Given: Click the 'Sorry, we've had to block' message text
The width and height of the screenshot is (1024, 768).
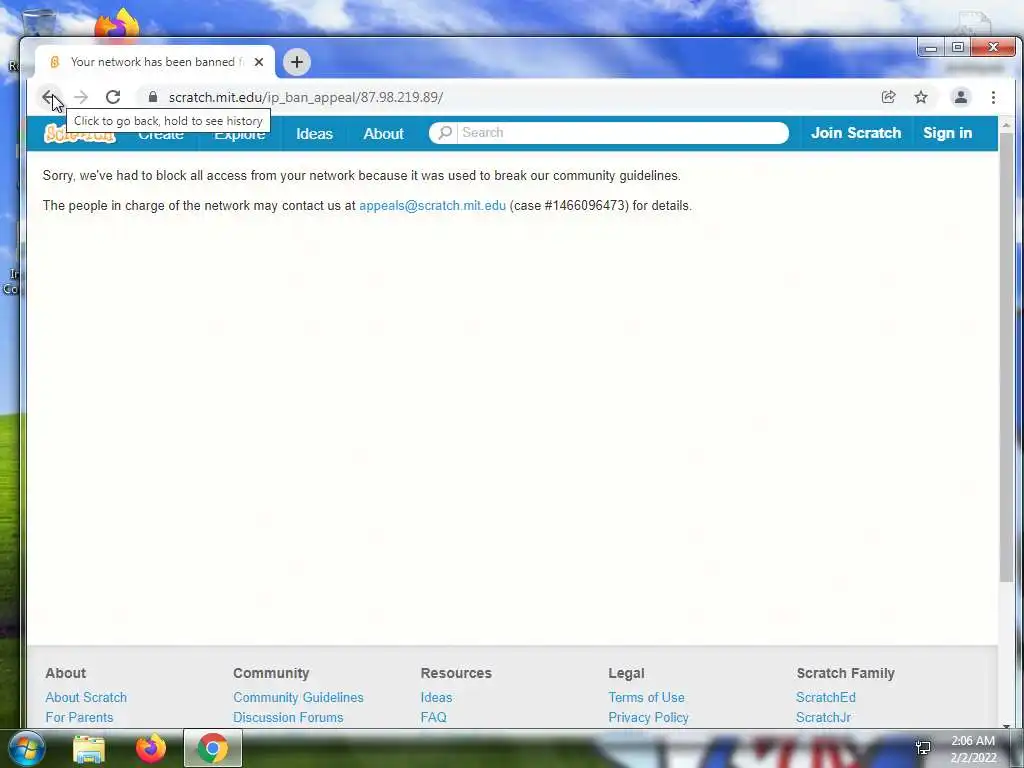Looking at the screenshot, I should 362,176.
